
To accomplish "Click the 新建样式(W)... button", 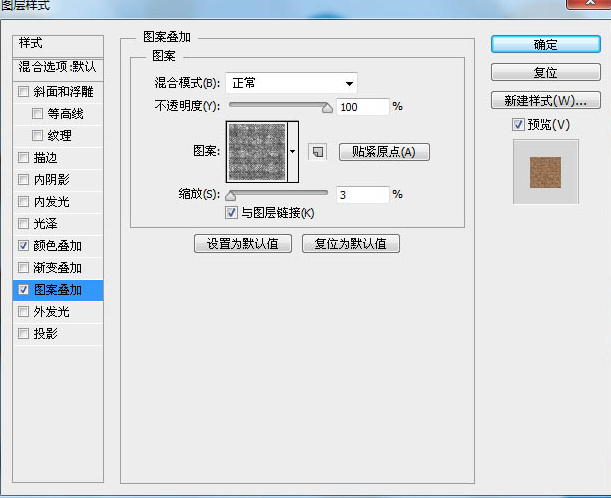I will (x=546, y=101).
